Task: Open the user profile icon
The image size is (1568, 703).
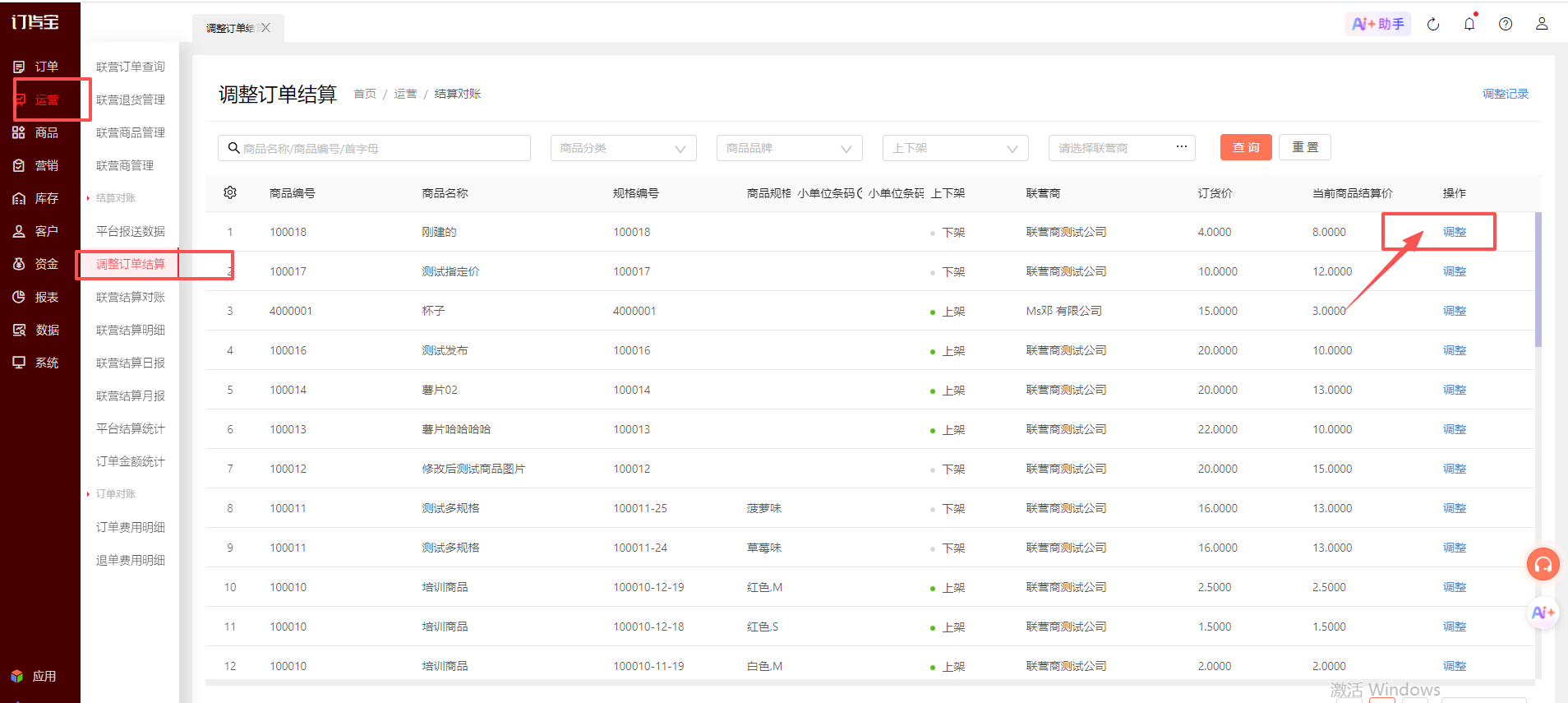Action: point(1542,24)
